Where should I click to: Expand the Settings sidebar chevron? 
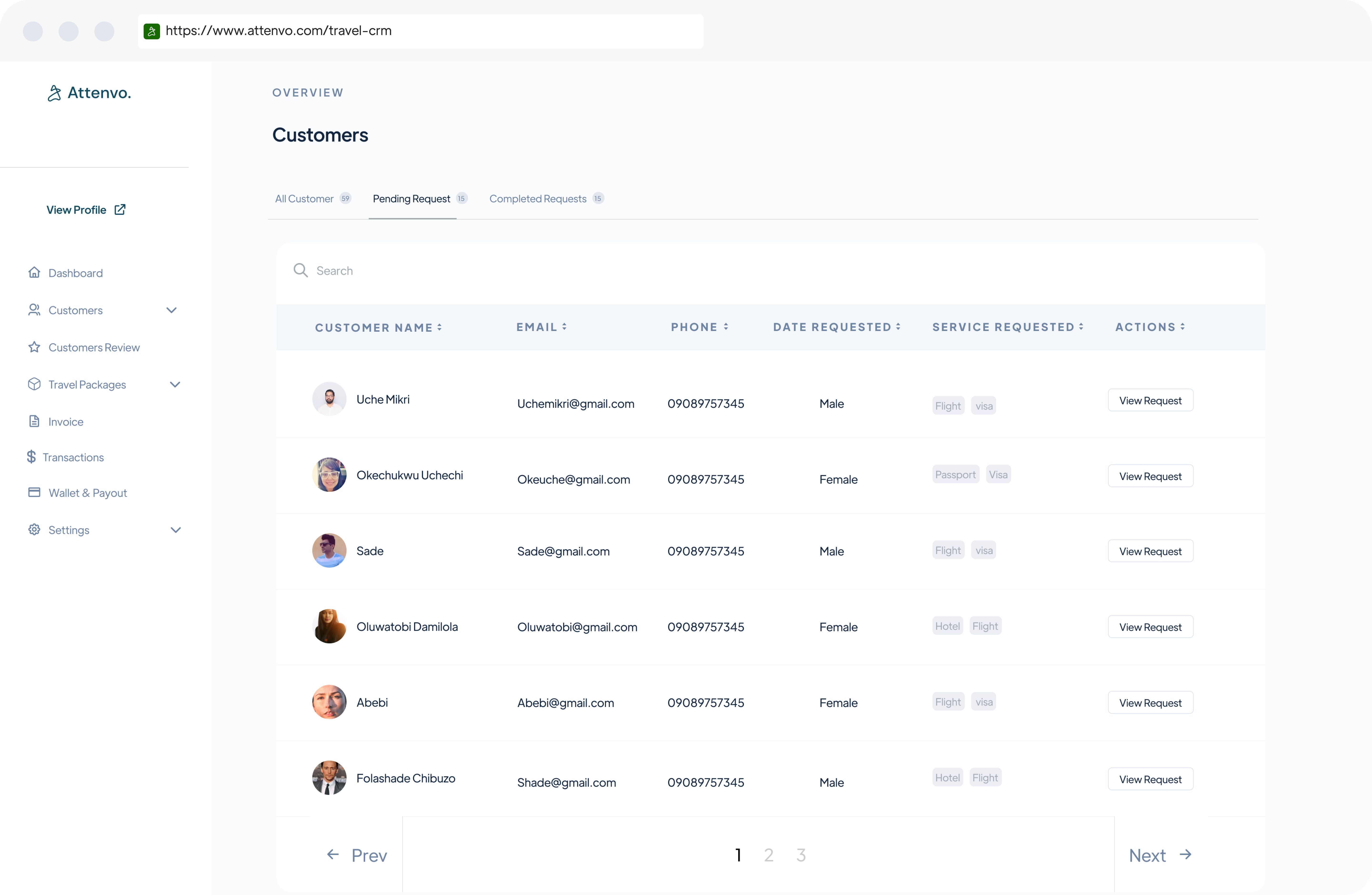point(176,529)
